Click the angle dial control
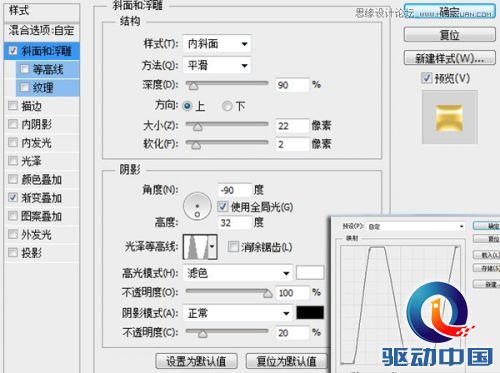 [197, 206]
